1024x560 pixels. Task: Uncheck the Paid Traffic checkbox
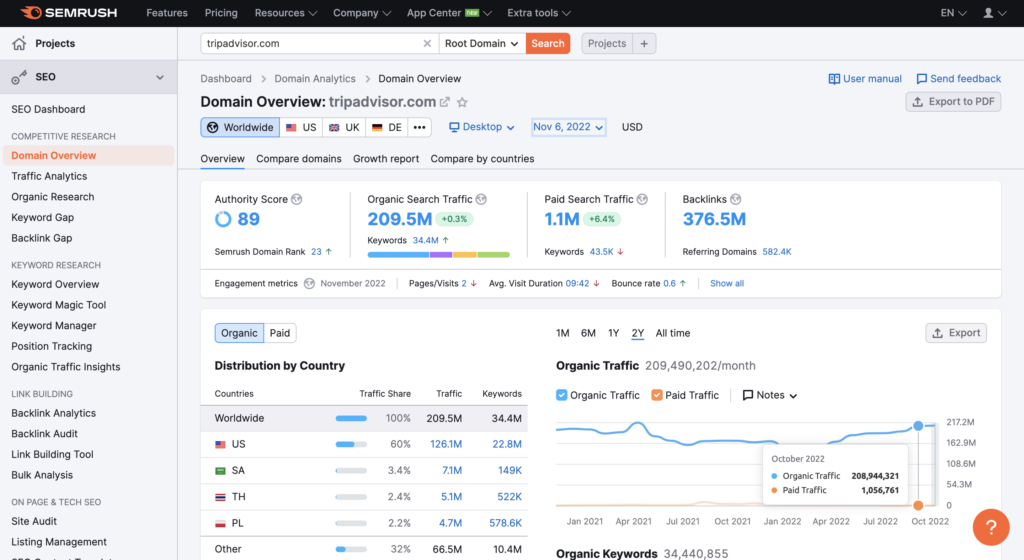tap(656, 395)
